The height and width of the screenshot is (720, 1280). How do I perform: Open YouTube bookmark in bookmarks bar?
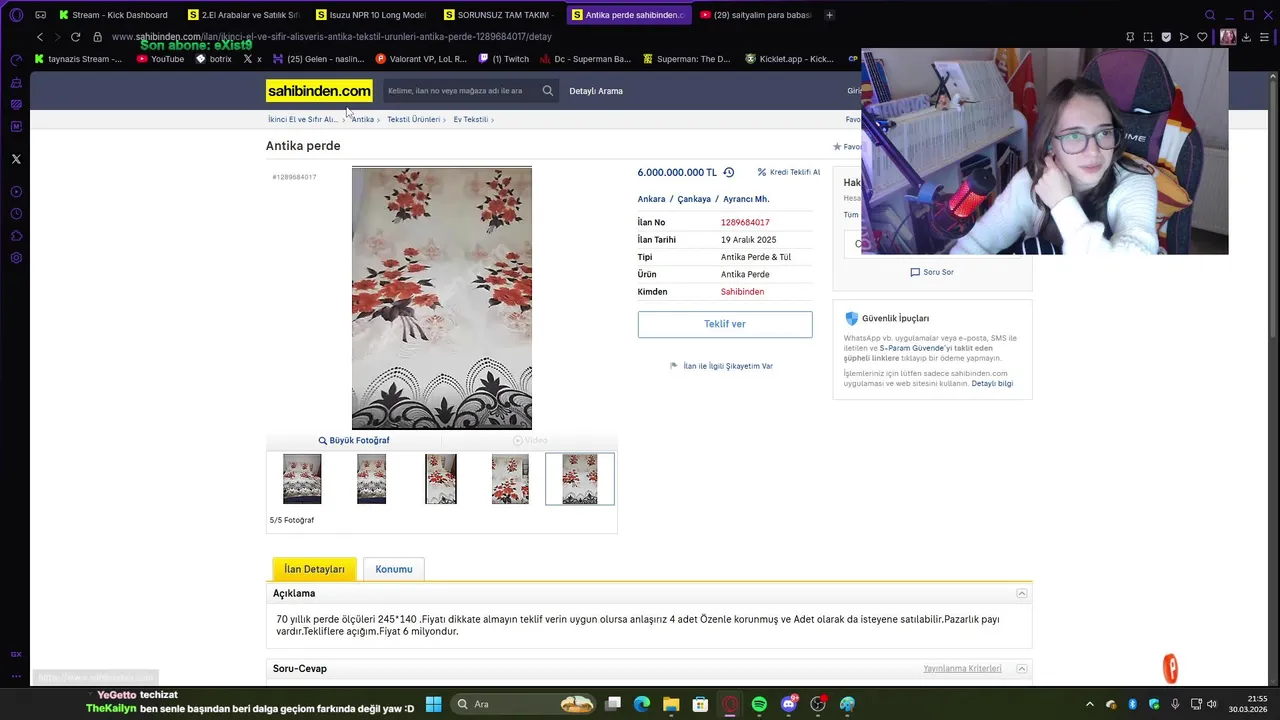[x=160, y=59]
